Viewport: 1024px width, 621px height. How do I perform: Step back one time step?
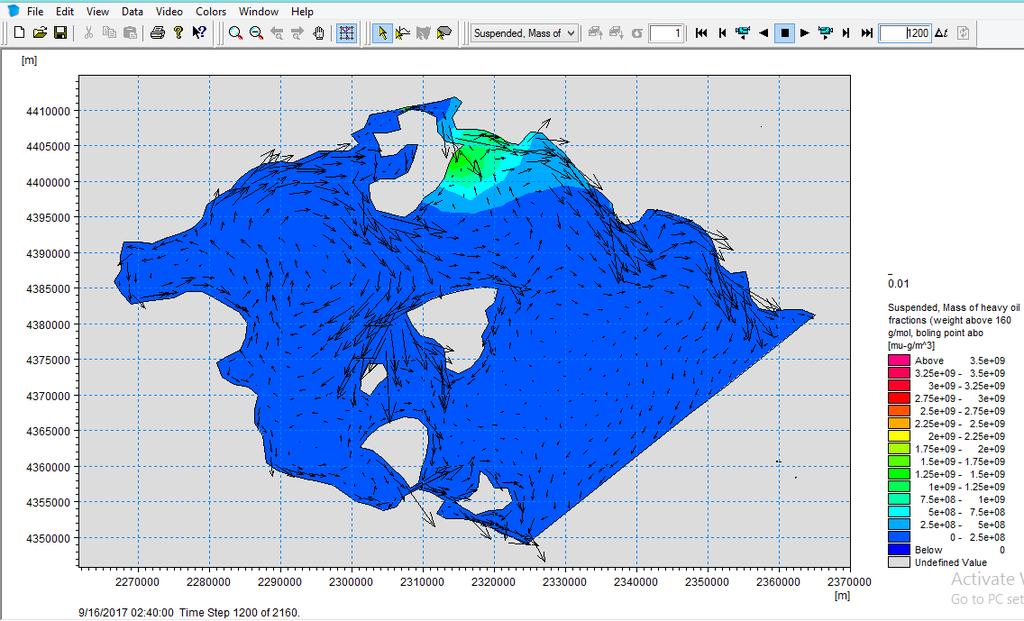point(722,33)
